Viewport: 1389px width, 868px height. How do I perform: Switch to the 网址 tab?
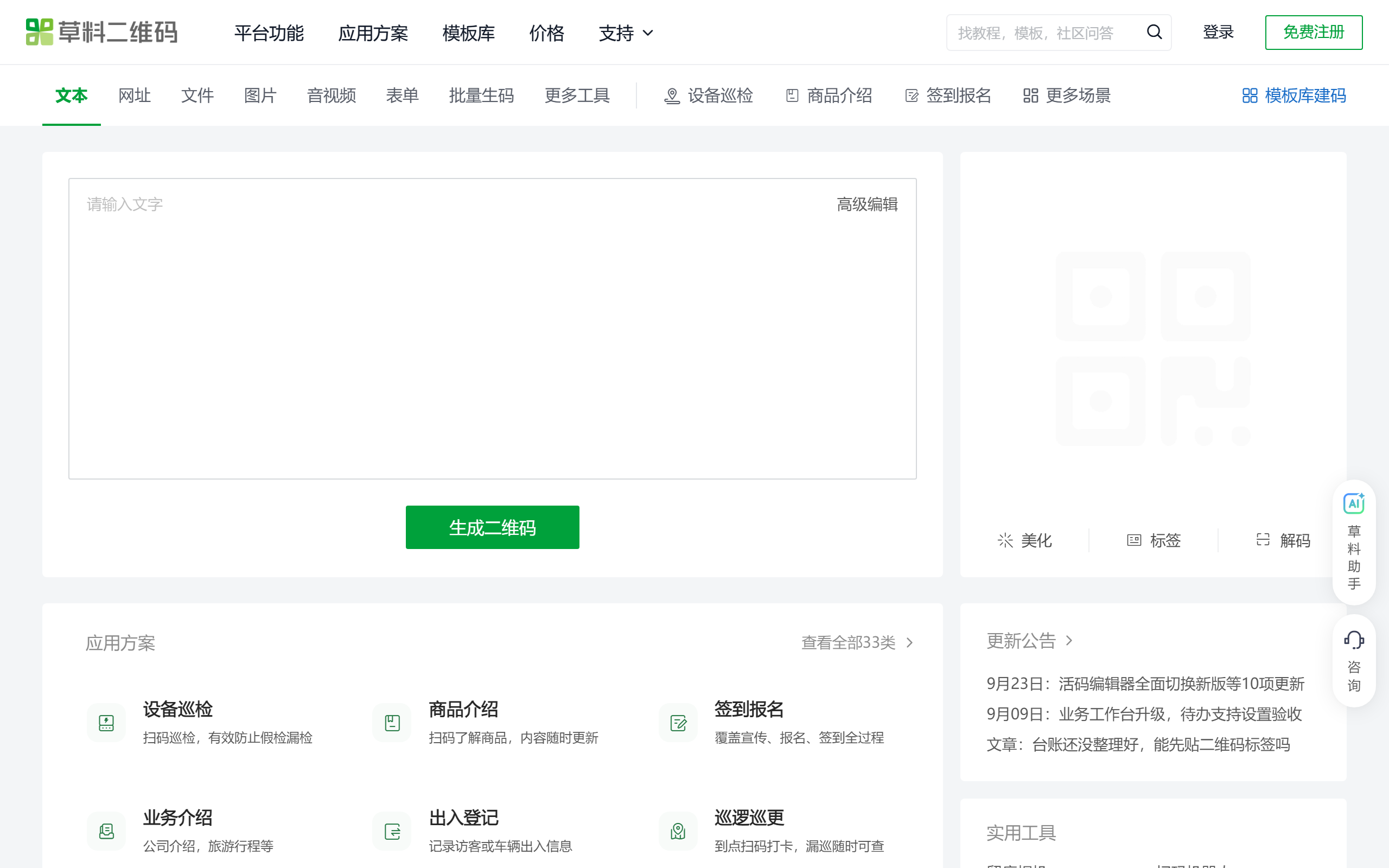(135, 95)
